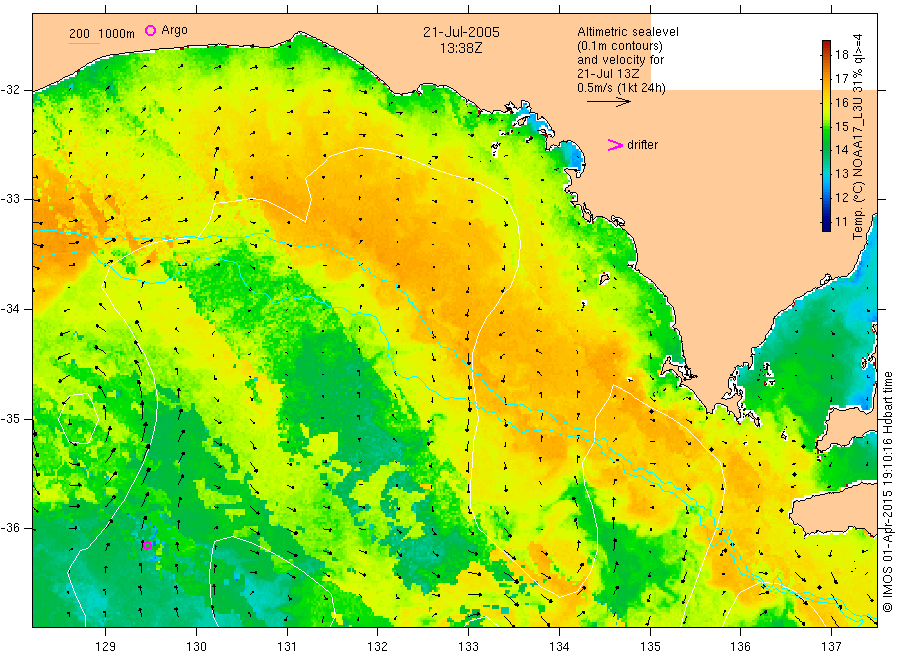
Task: Click the vertical 'Temp. (°C) NOAA17_L3U' label
Action: [858, 137]
